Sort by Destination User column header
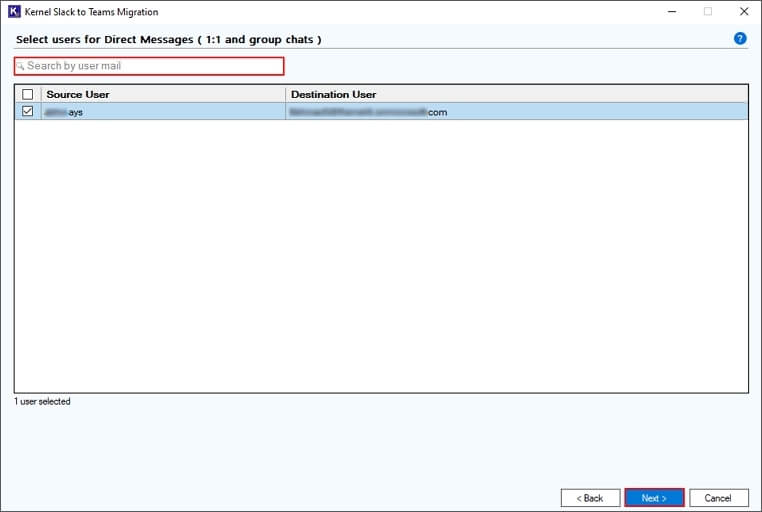Image resolution: width=762 pixels, height=512 pixels. (x=517, y=94)
